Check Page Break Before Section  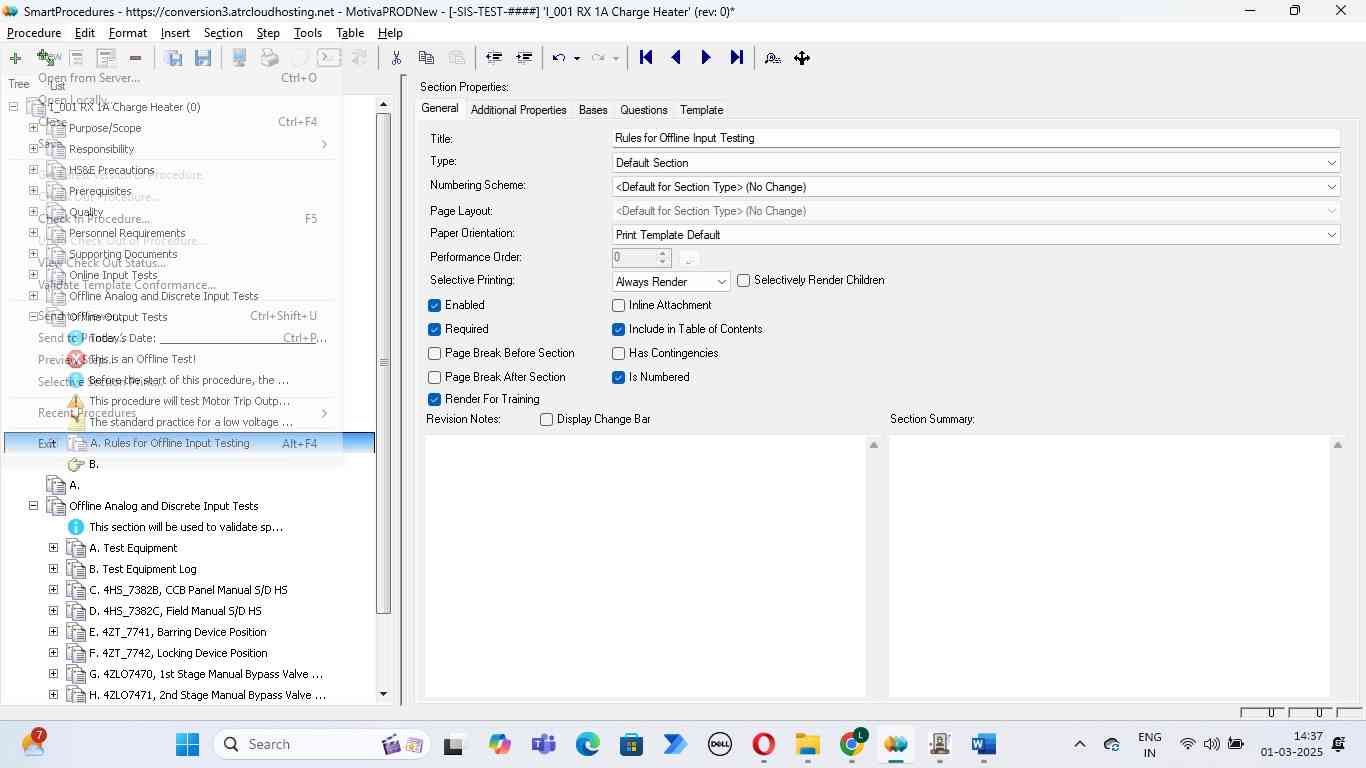point(434,353)
